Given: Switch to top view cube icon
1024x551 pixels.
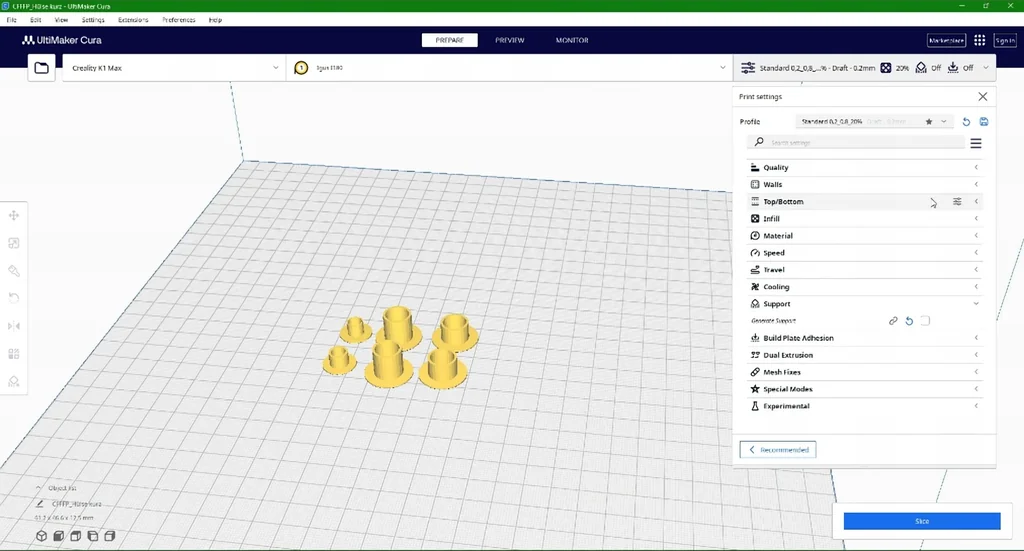Looking at the screenshot, I should point(75,536).
